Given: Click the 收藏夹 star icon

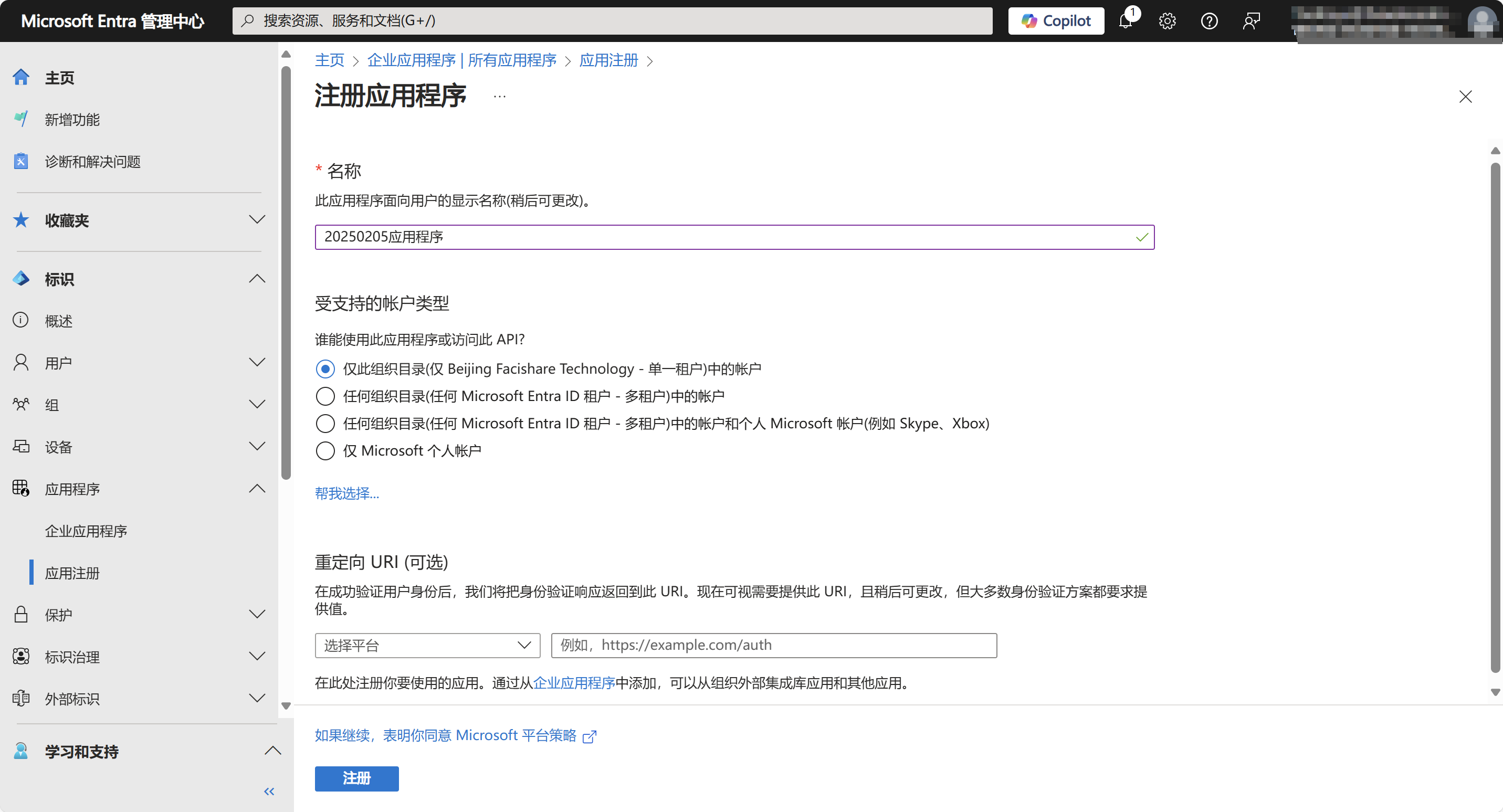Looking at the screenshot, I should [x=21, y=220].
